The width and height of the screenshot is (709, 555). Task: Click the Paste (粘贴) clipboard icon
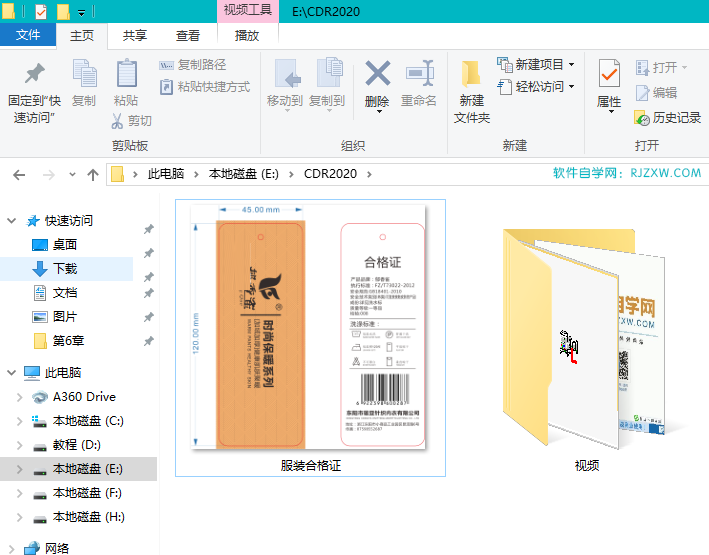[126, 73]
